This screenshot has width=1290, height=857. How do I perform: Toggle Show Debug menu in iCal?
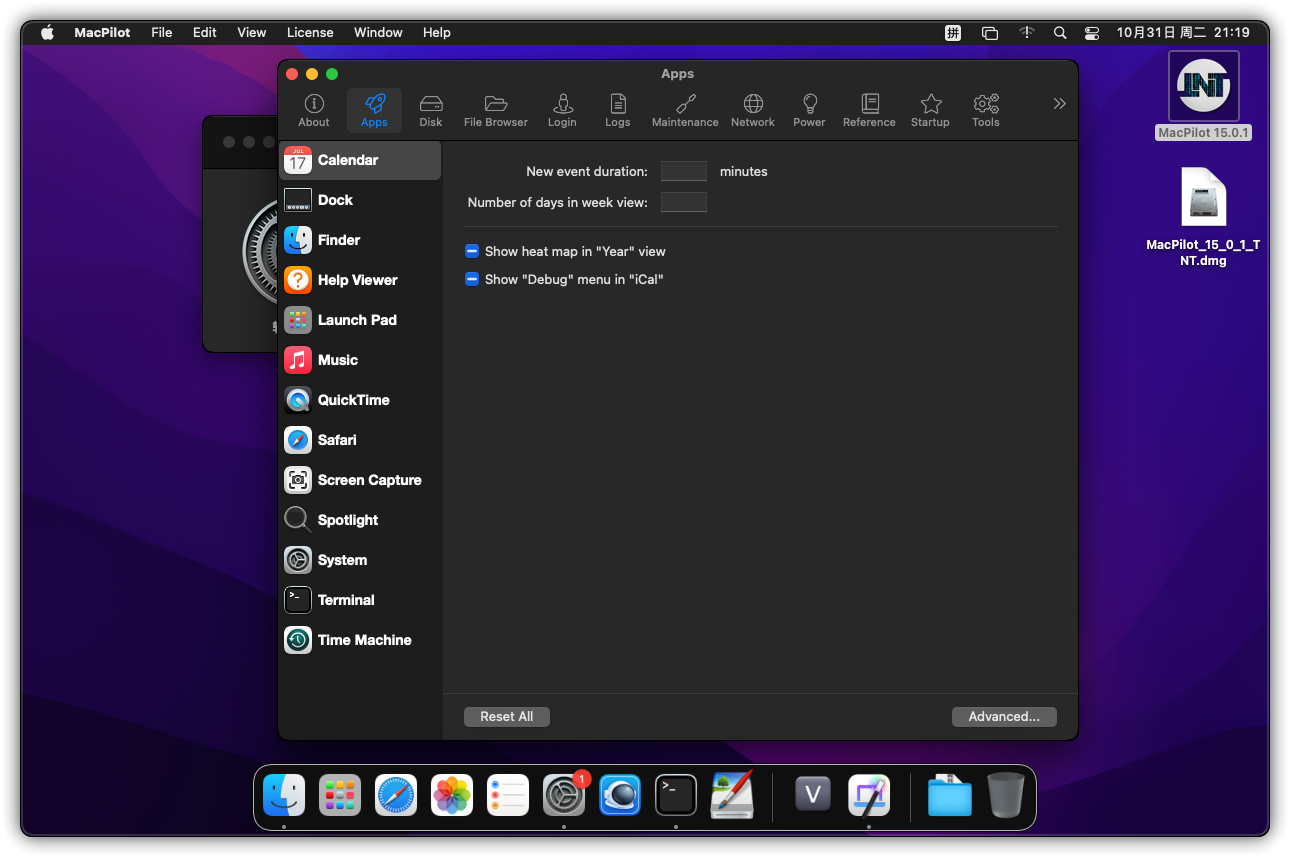pos(472,280)
